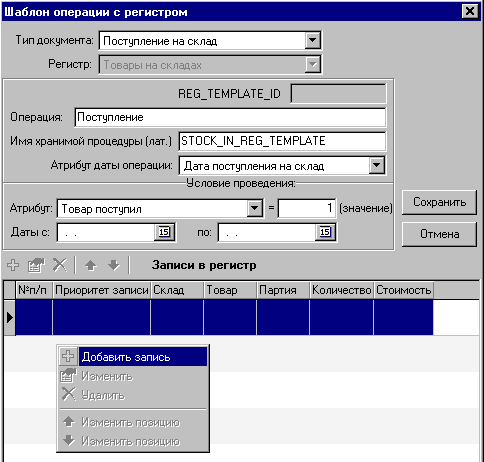The height and width of the screenshot is (462, 484).
Task: Click the 'Сохранить' button
Action: pyautogui.click(x=439, y=202)
